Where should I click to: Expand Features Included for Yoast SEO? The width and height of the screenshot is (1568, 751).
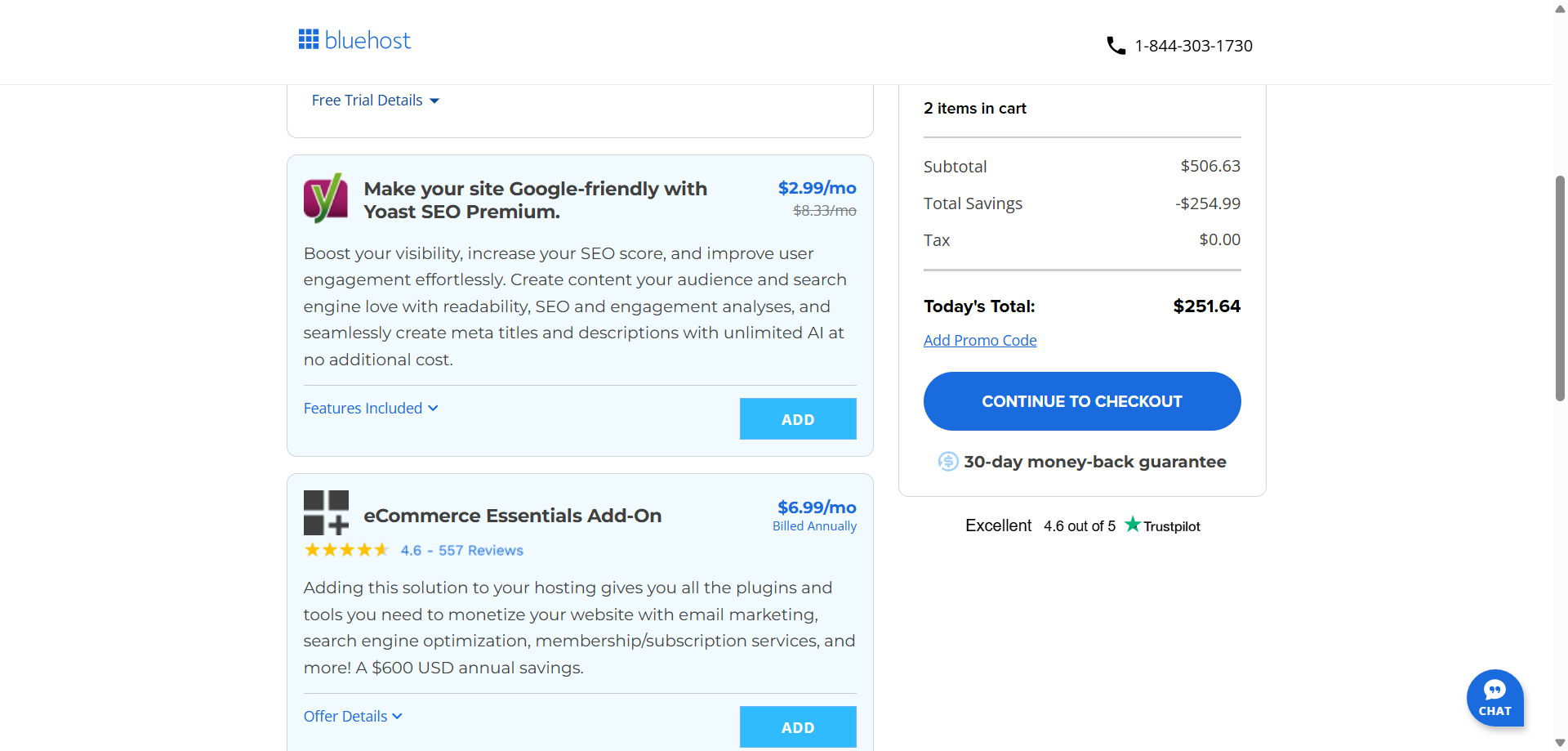pos(371,409)
